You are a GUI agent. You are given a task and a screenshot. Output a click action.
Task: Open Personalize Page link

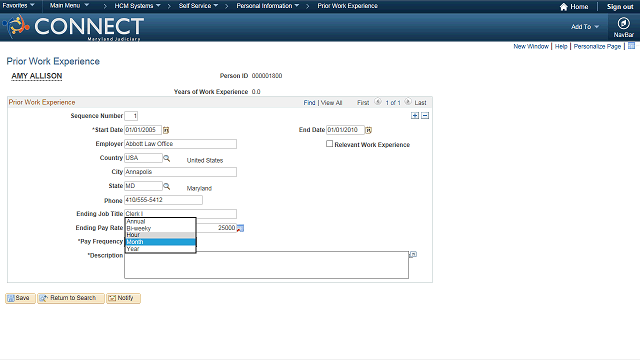597,47
